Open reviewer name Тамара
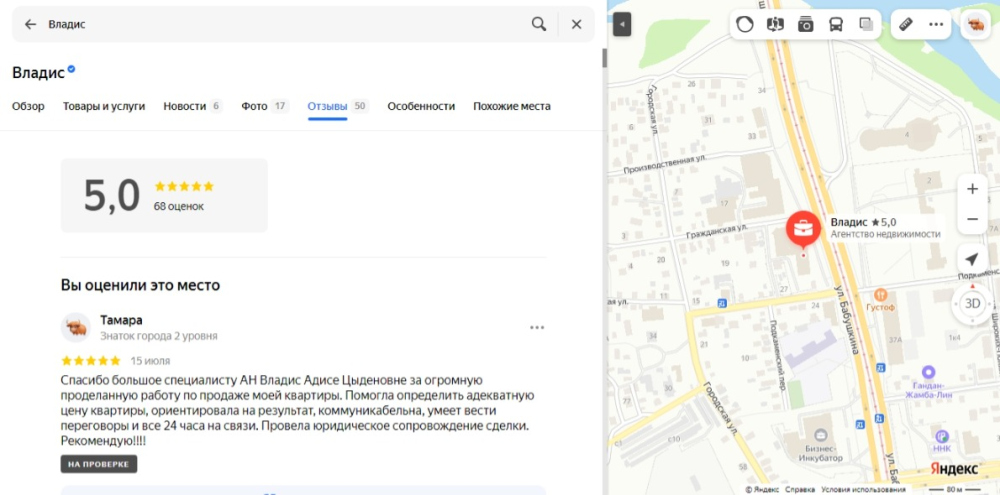The width and height of the screenshot is (1000, 495). pos(121,320)
